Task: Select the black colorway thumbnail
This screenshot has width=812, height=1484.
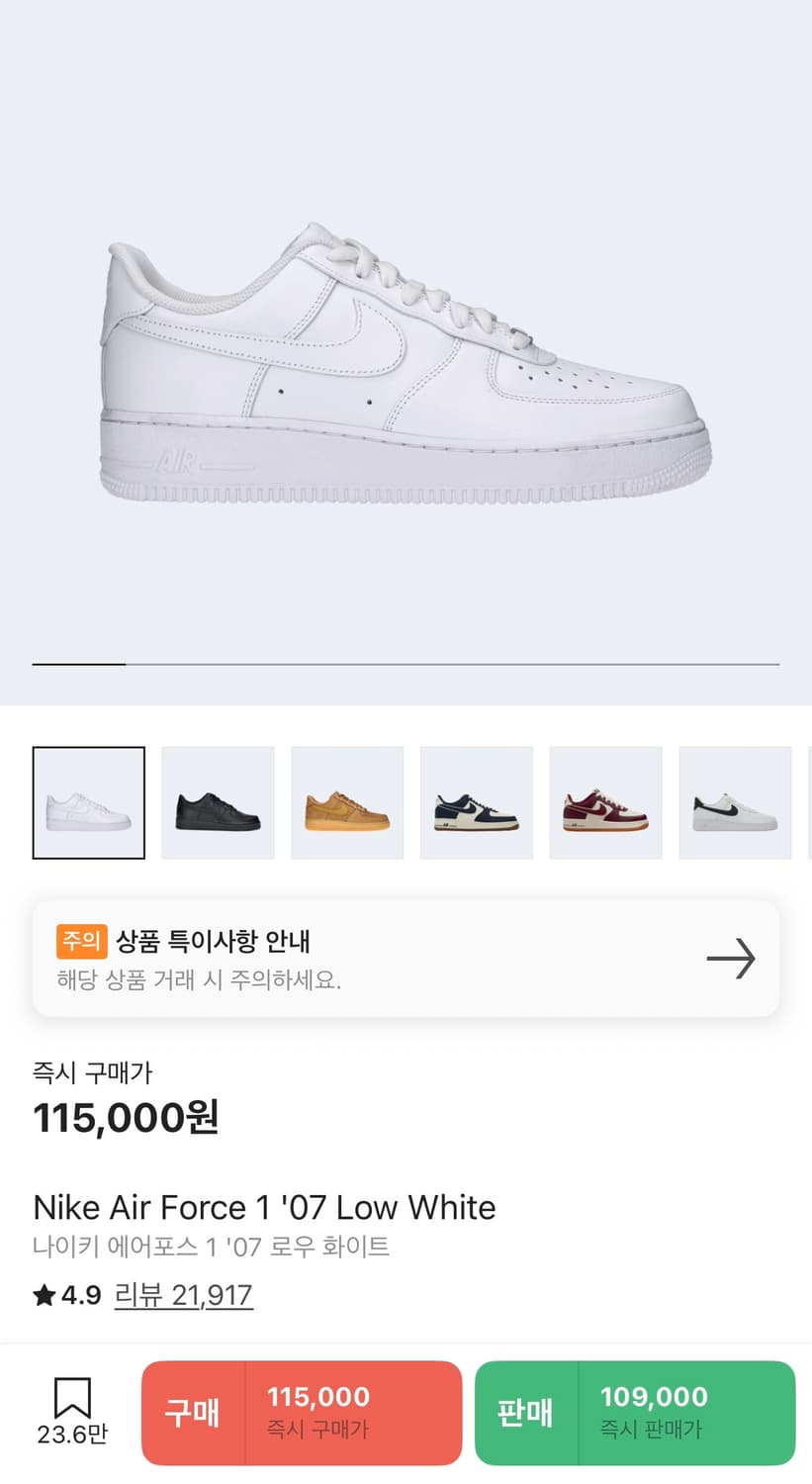Action: [x=218, y=802]
